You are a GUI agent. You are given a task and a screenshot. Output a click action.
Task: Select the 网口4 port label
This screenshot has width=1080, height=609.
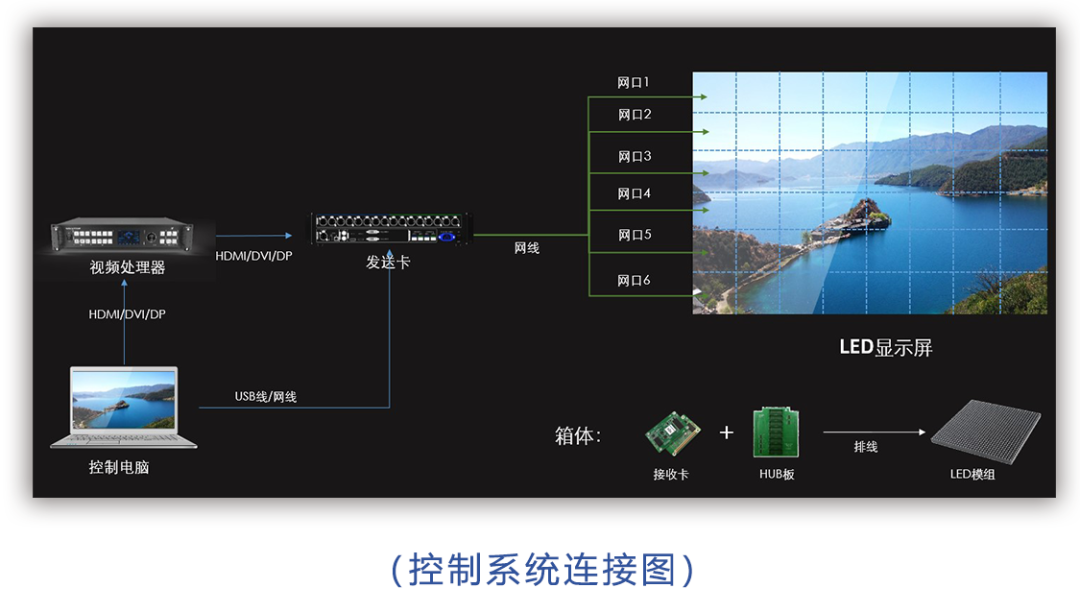click(x=634, y=194)
